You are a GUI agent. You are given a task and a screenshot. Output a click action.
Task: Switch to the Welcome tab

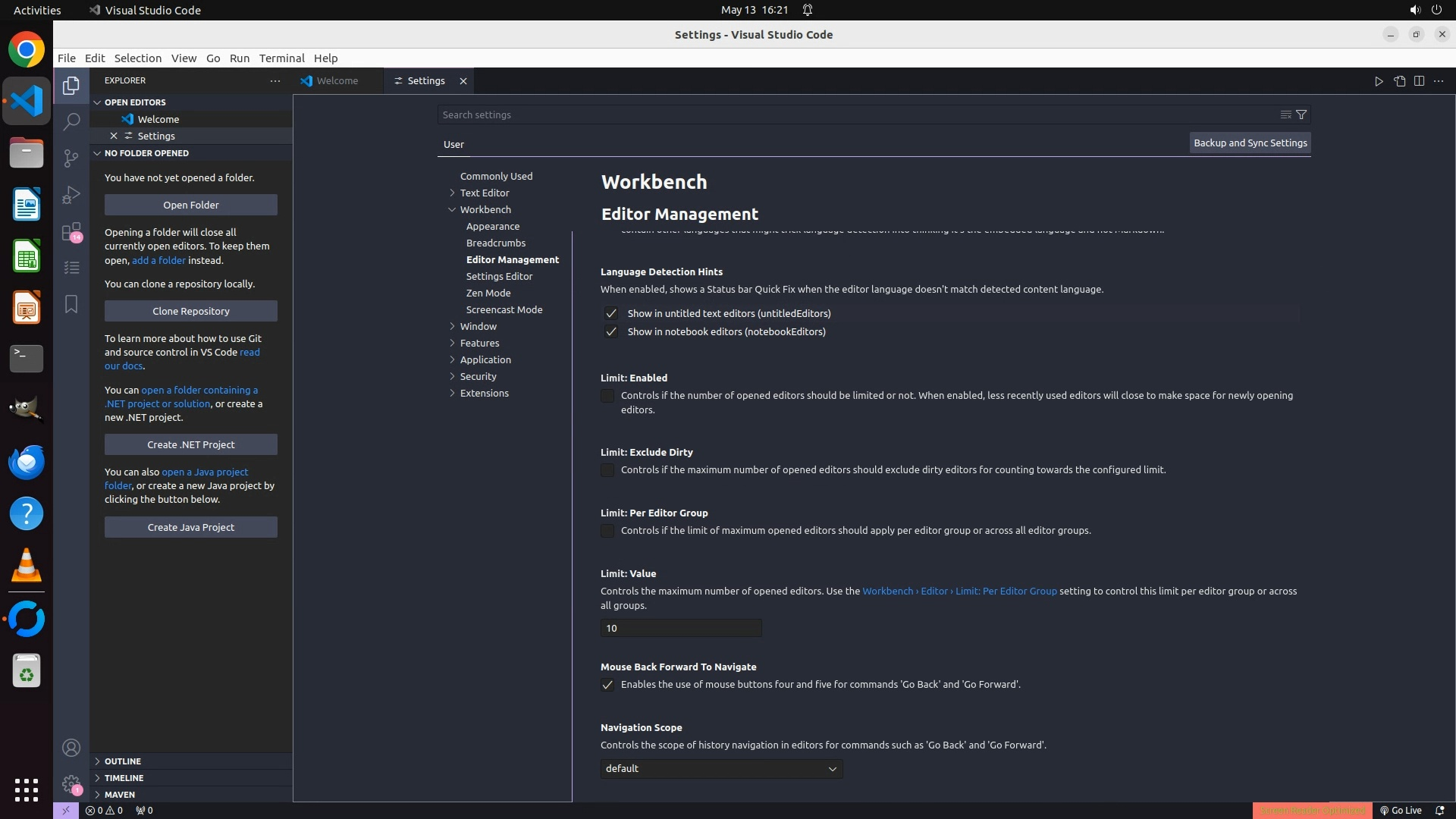coord(337,80)
